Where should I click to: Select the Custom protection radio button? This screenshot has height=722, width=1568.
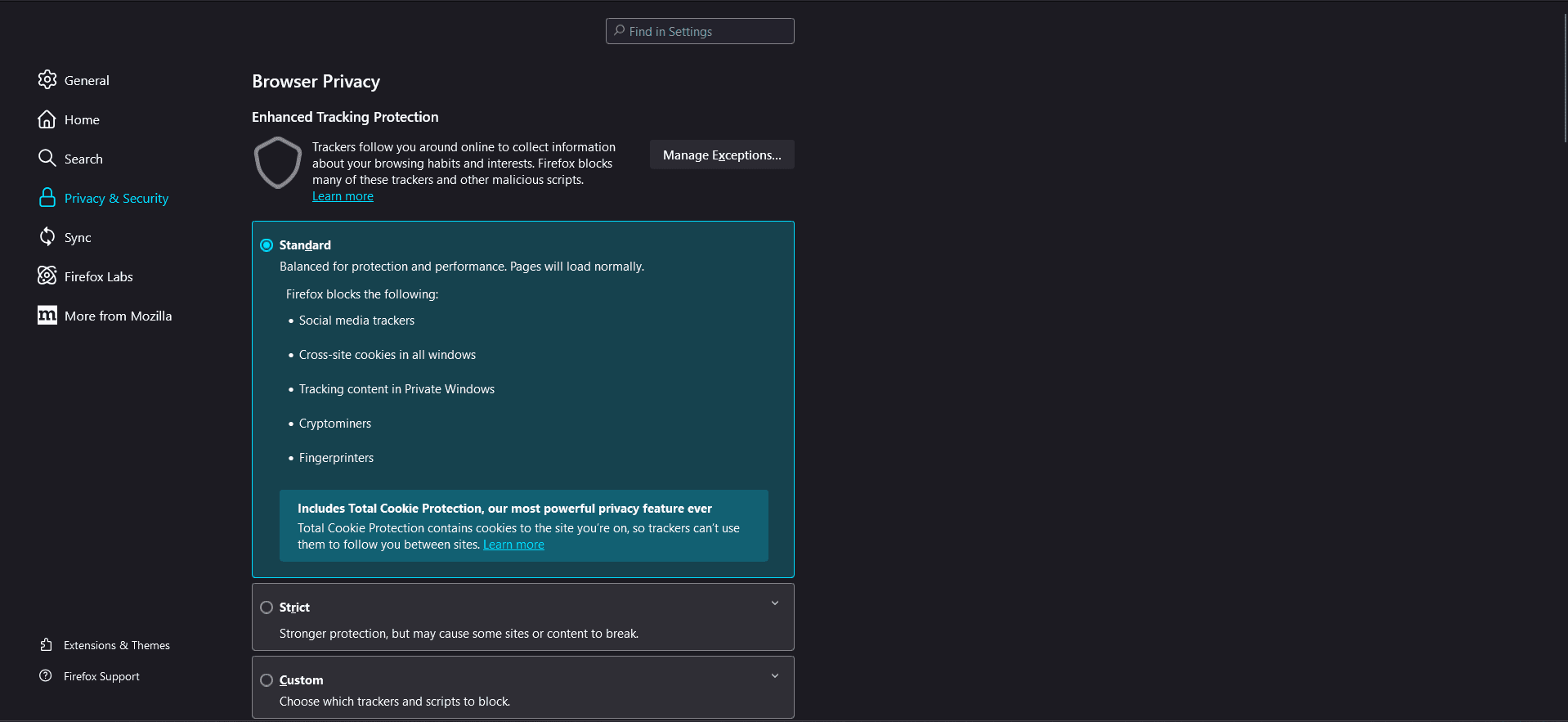(267, 680)
